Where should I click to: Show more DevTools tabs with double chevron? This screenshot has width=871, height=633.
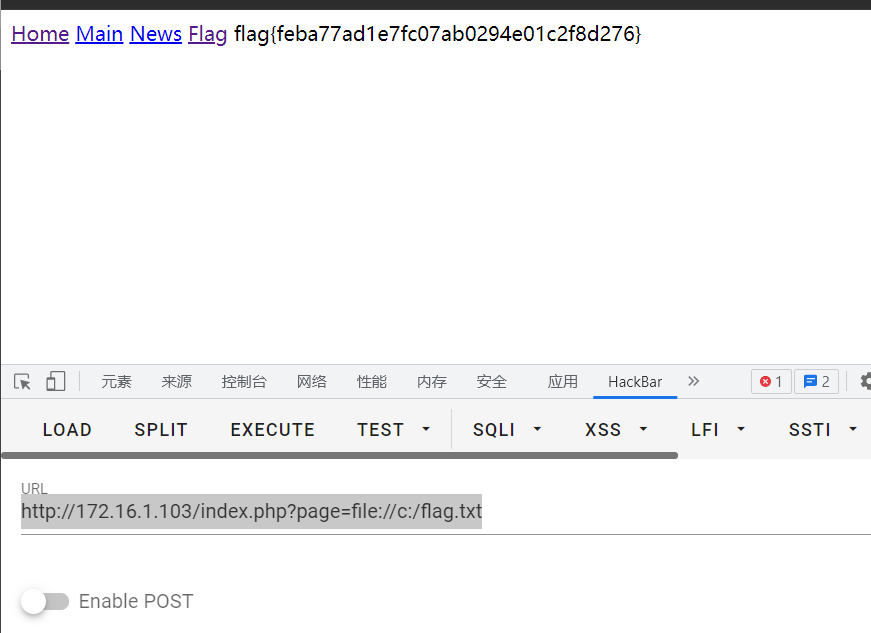(x=693, y=381)
